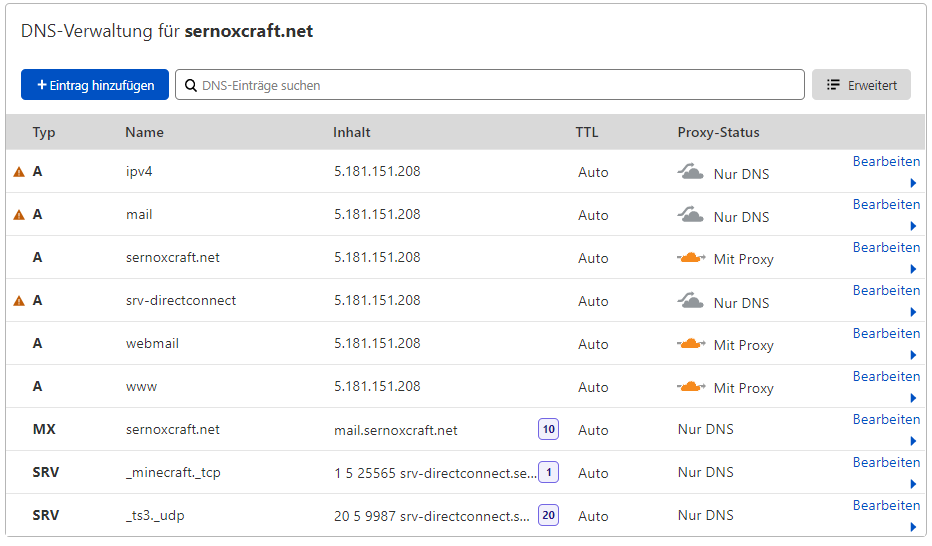Click the Proxy-Status column header
The image size is (932, 546).
point(718,132)
